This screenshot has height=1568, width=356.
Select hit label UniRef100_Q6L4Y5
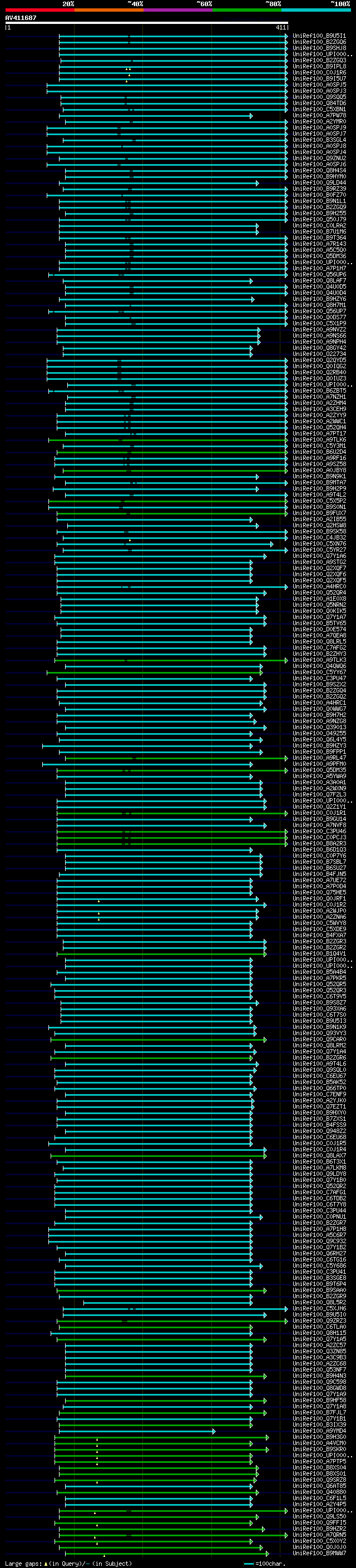point(319,740)
